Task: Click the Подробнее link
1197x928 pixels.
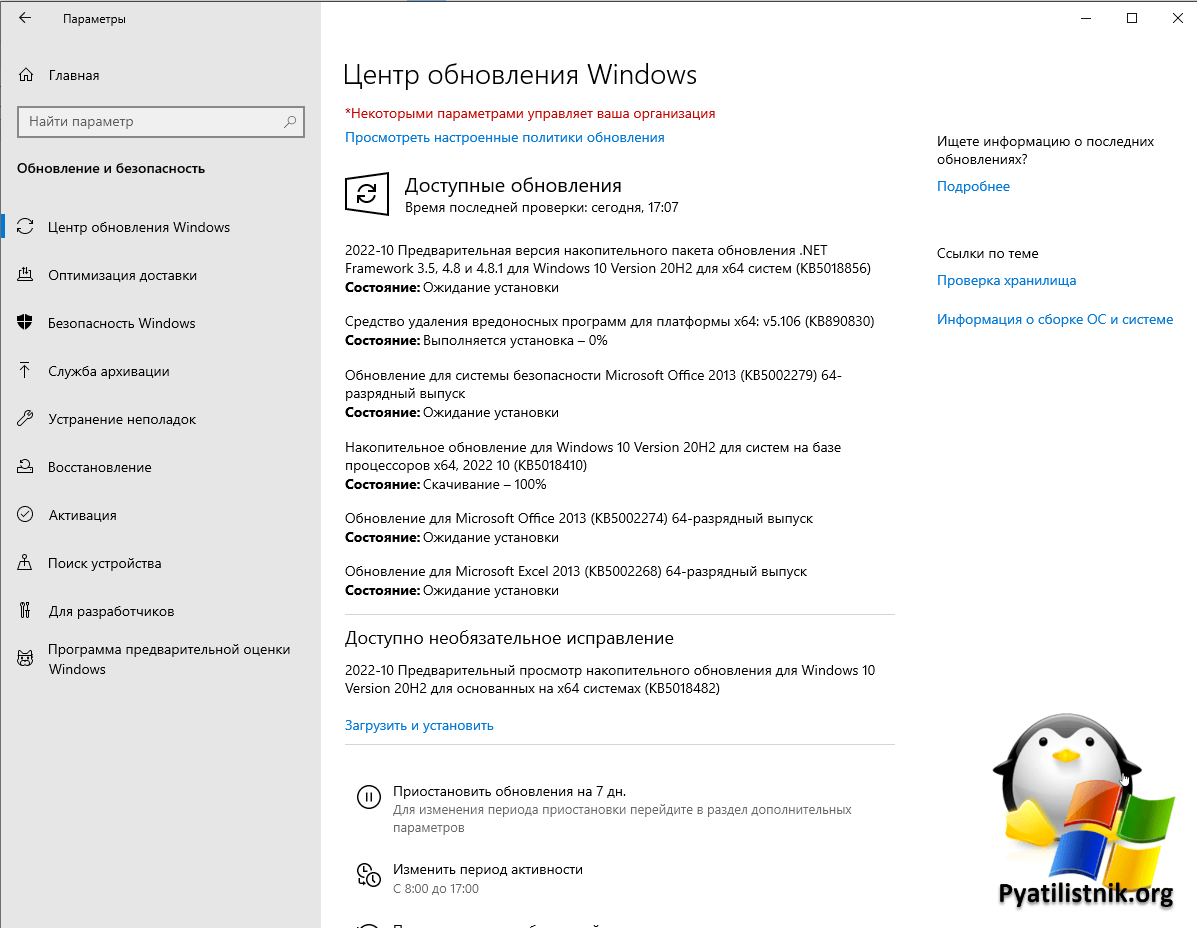Action: tap(973, 186)
